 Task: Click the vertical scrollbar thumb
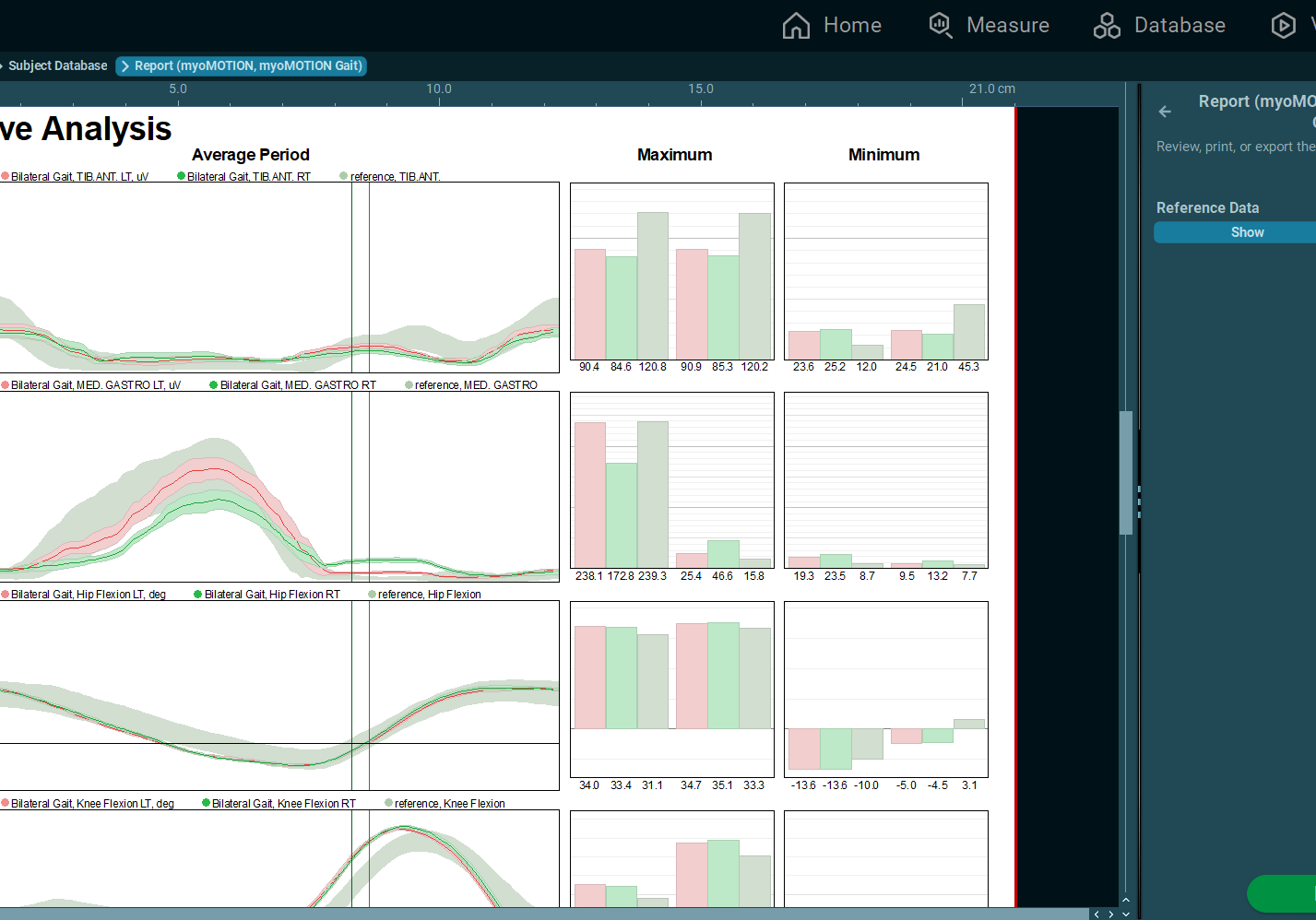coord(1126,473)
